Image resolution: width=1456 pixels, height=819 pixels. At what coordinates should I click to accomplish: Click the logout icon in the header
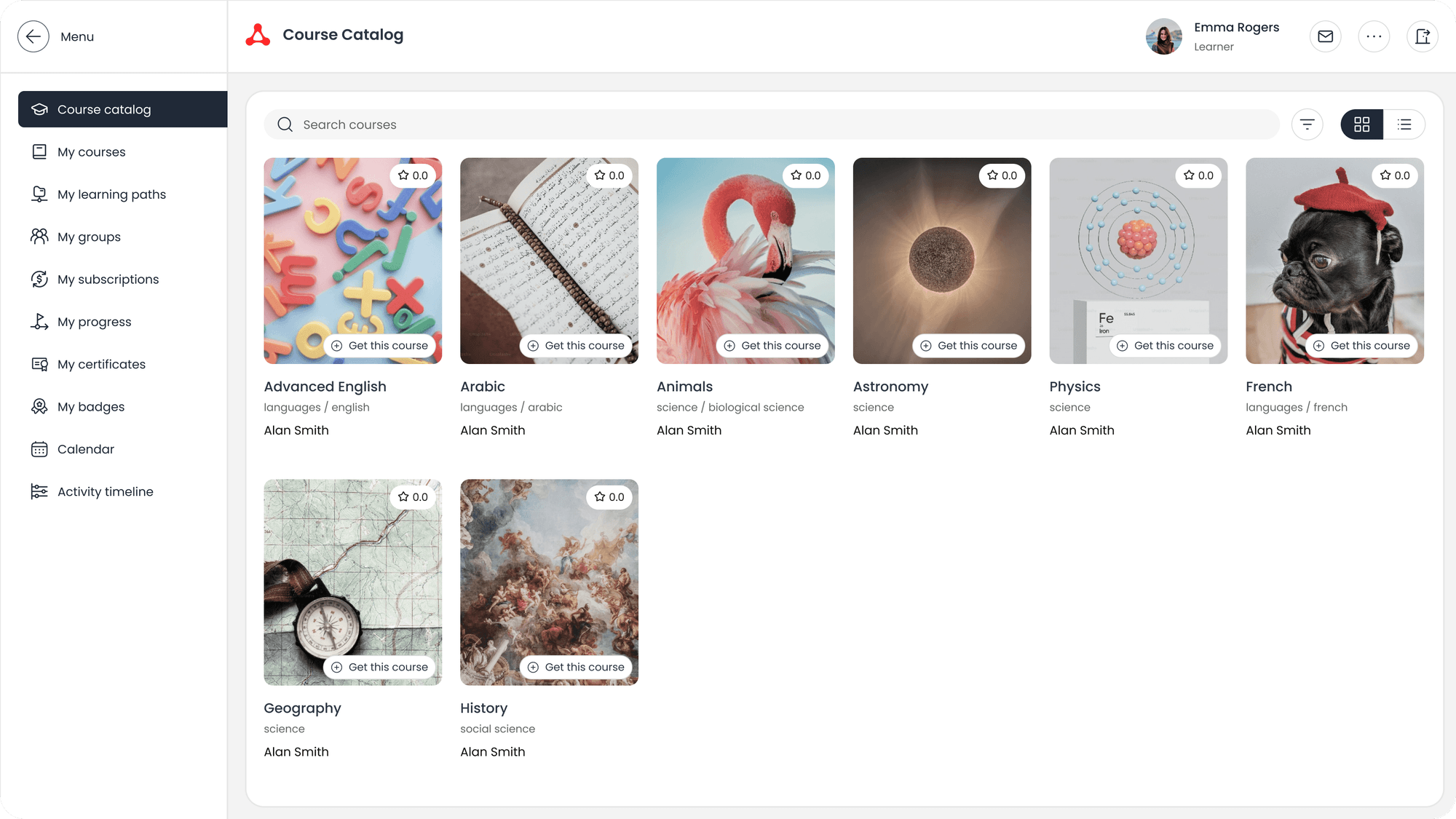click(1423, 36)
